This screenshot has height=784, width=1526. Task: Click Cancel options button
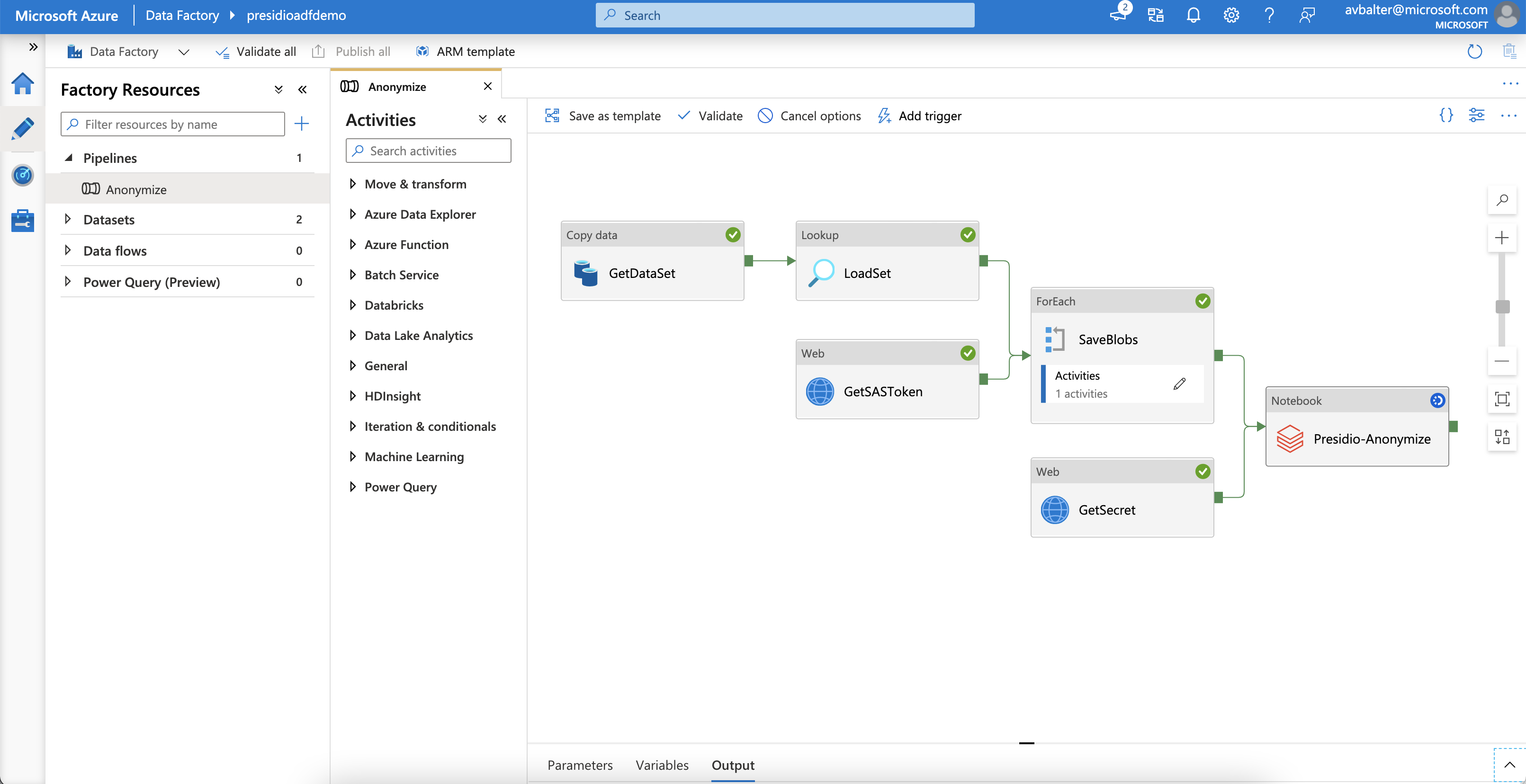point(809,116)
